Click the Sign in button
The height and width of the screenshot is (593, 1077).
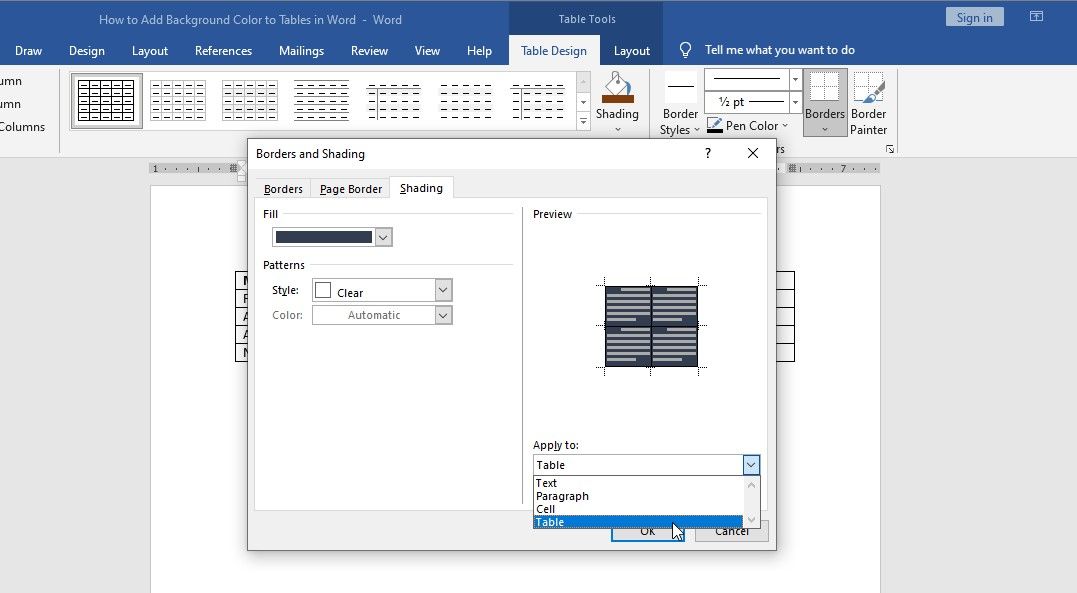tap(974, 17)
